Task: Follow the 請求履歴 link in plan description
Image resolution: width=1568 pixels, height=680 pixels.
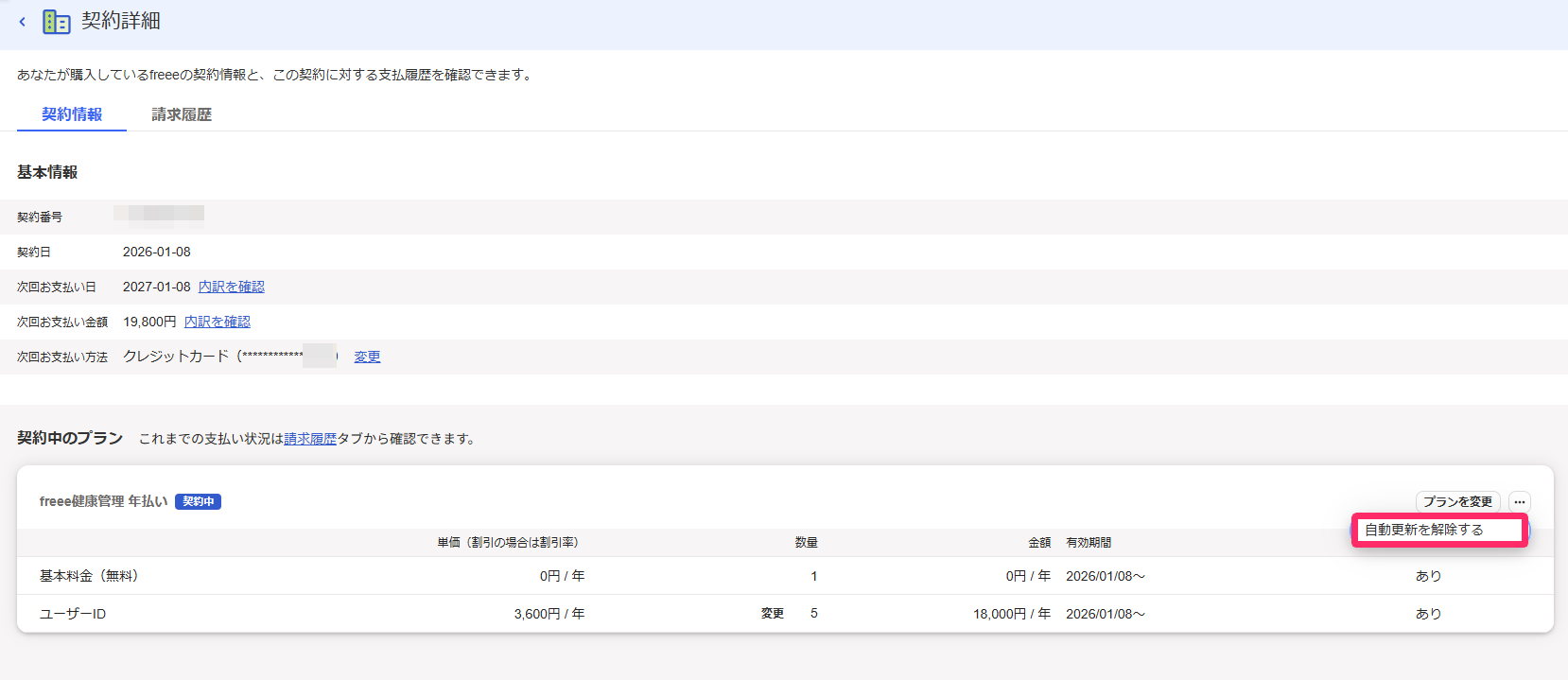Action: coord(310,439)
